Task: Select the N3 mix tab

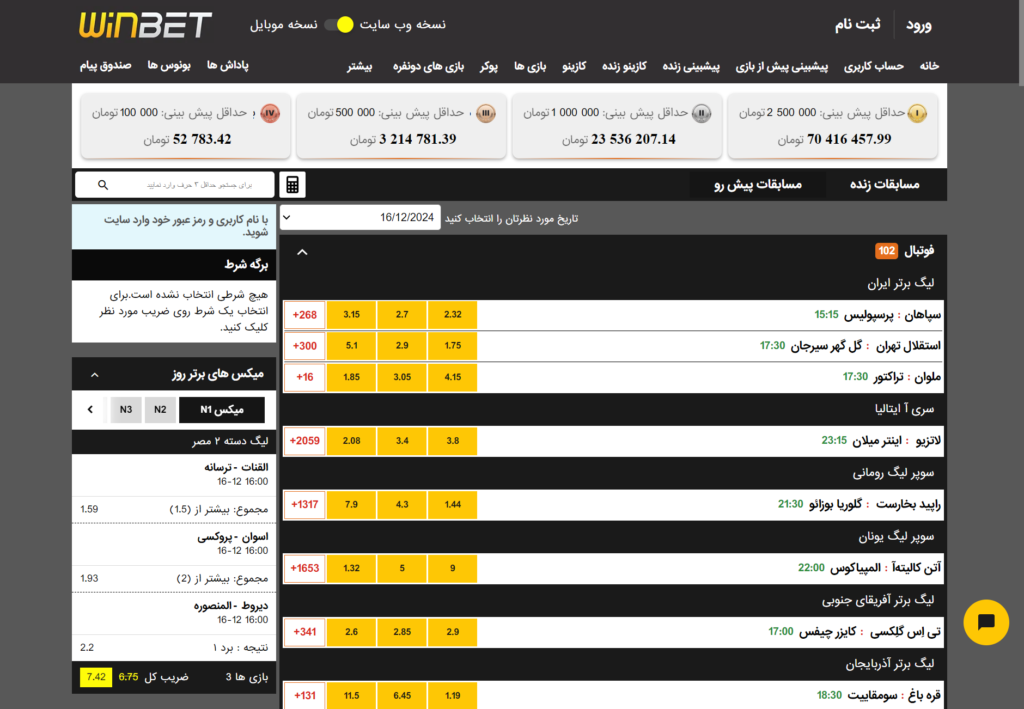Action: (x=126, y=409)
